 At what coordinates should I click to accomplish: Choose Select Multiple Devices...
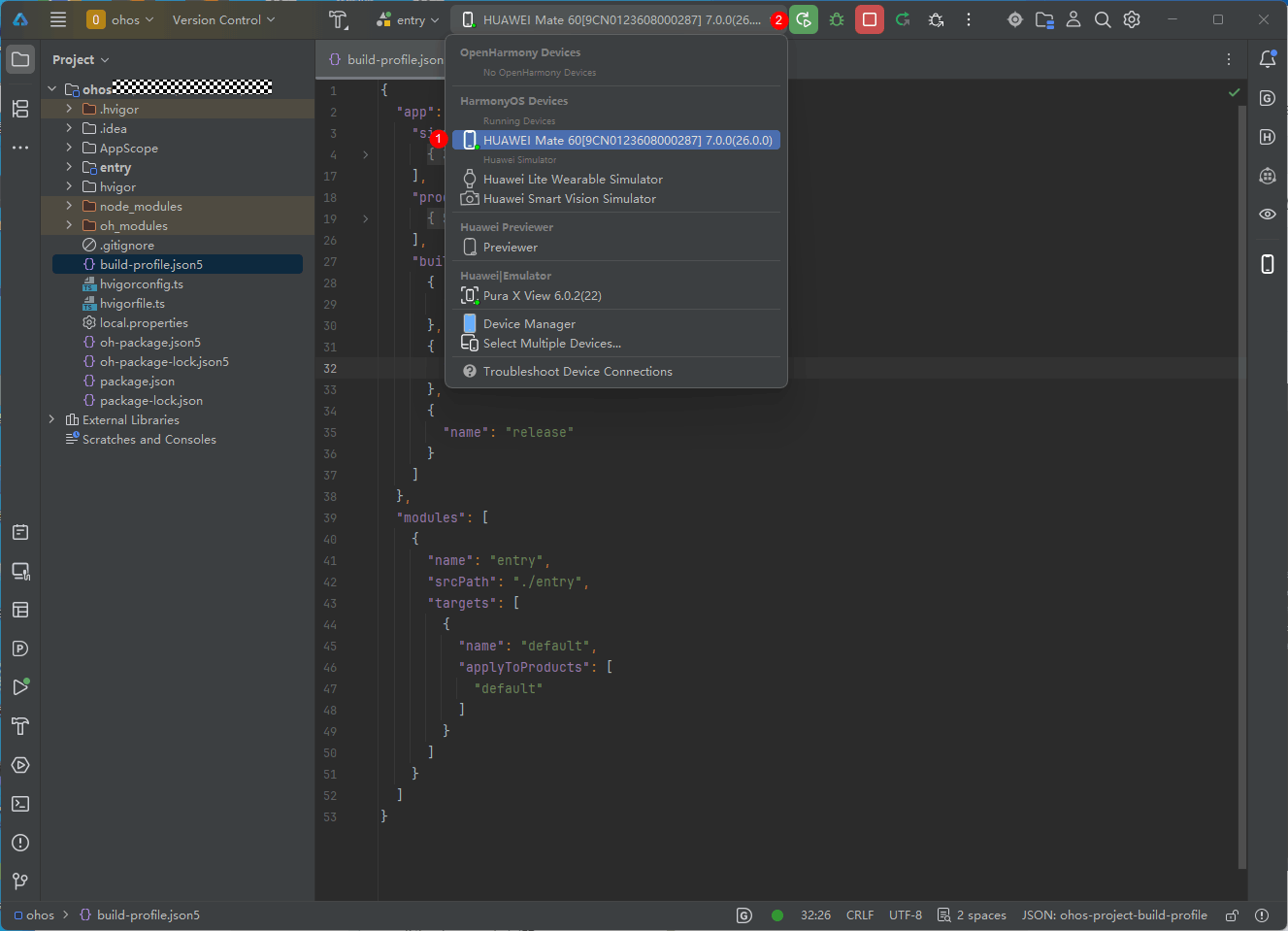click(616, 343)
